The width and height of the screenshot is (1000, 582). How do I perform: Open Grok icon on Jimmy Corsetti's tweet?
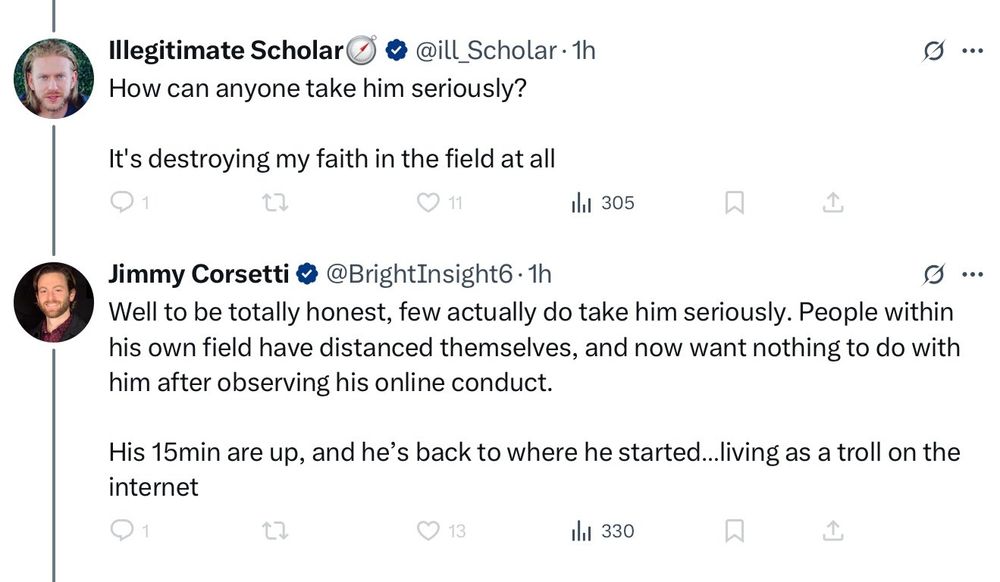pyautogui.click(x=933, y=275)
